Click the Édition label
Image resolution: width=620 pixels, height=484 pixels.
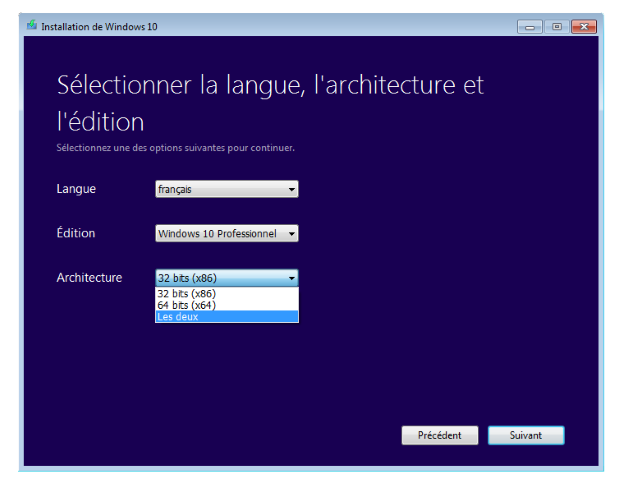[x=76, y=233]
